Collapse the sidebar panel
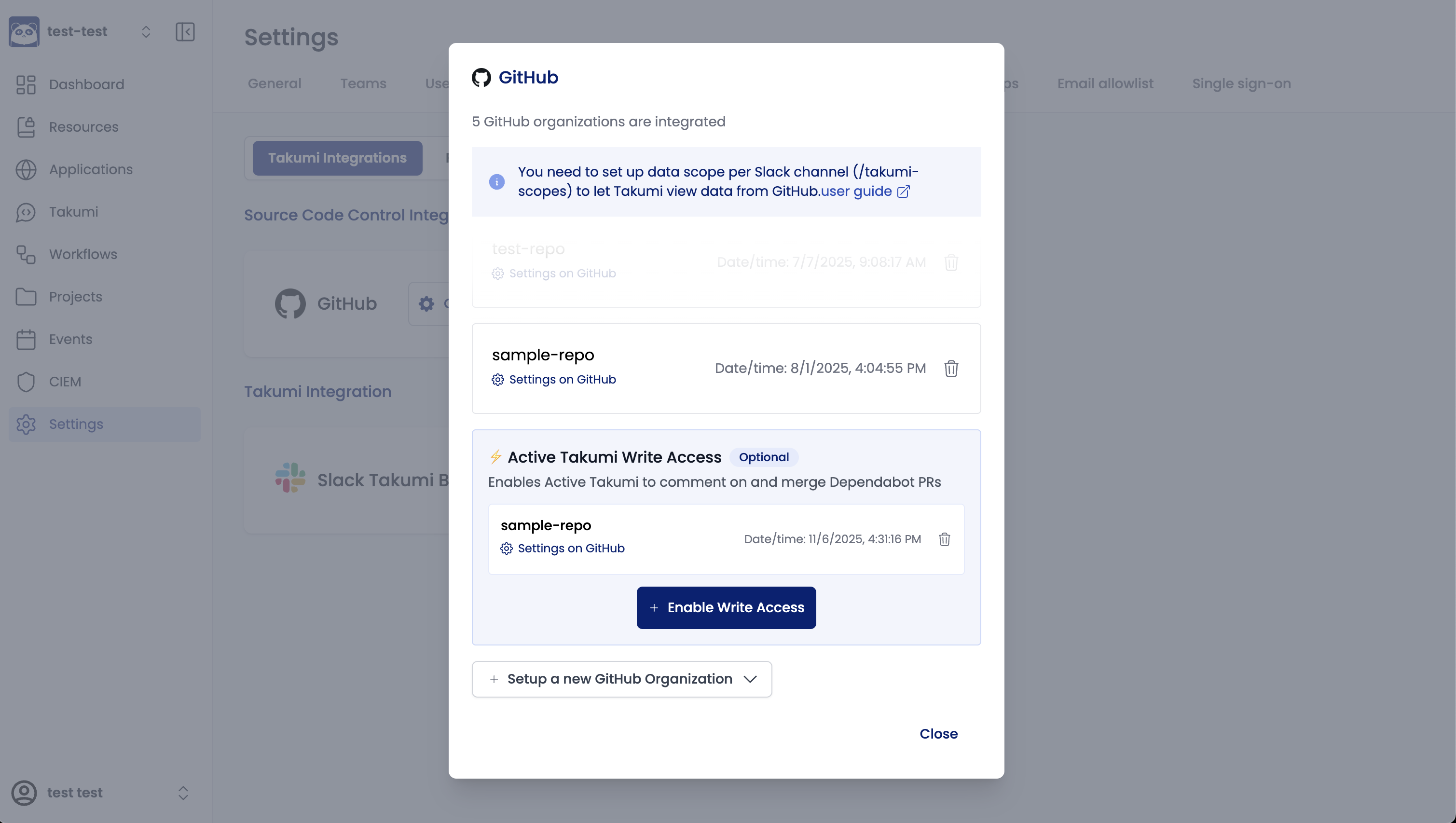The height and width of the screenshot is (823, 1456). click(185, 32)
